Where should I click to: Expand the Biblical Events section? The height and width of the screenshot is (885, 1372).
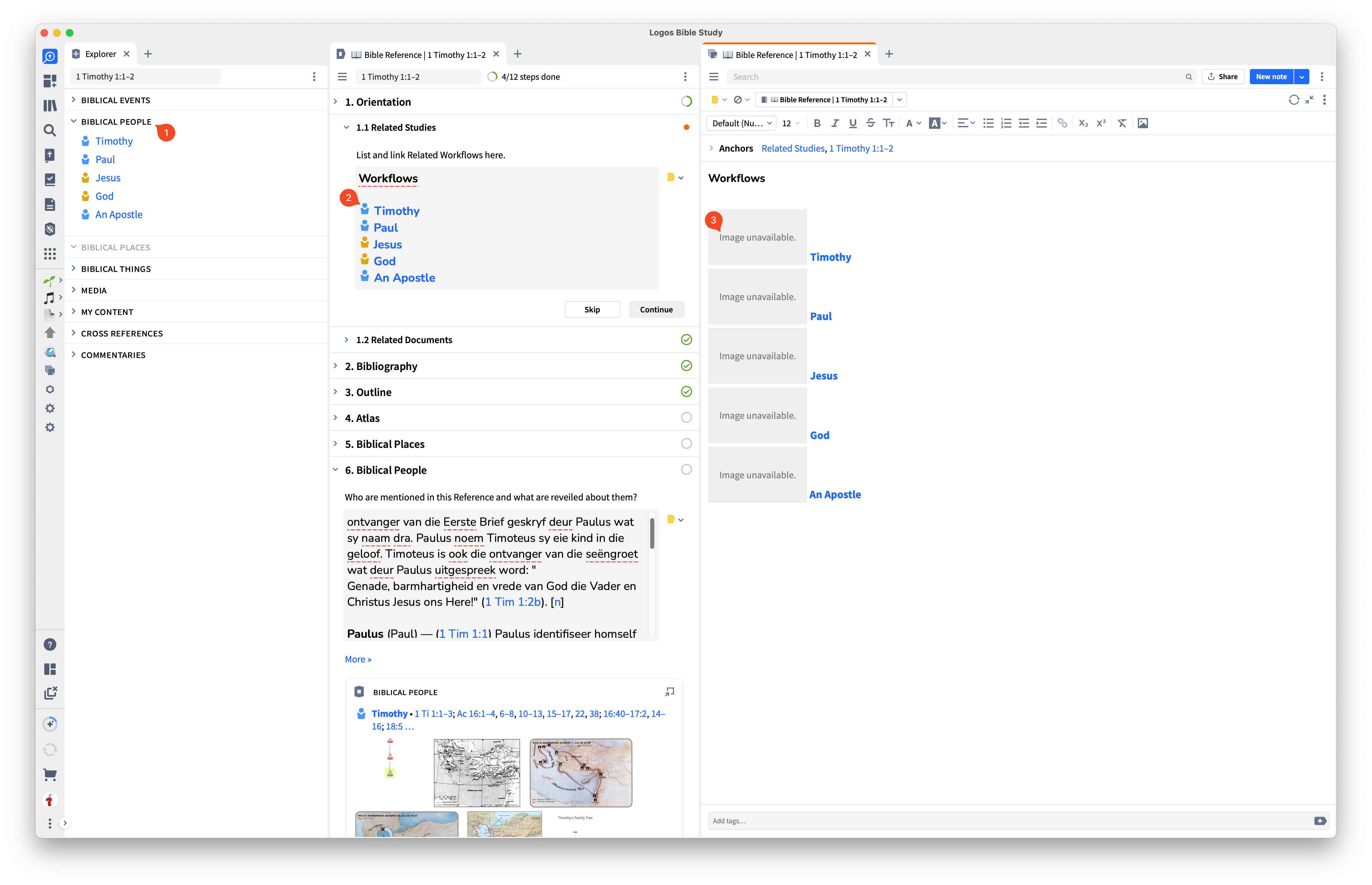tap(73, 100)
